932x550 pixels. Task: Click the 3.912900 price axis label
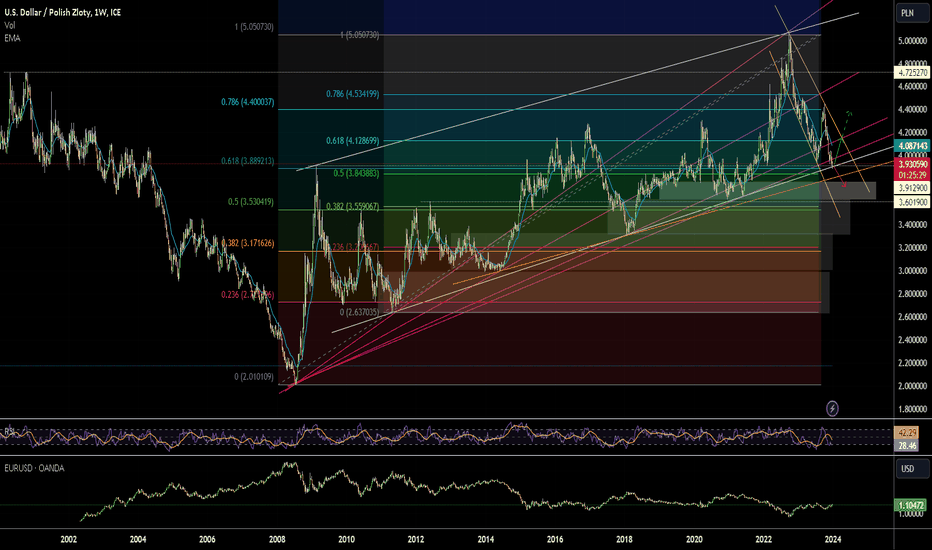pyautogui.click(x=912, y=188)
